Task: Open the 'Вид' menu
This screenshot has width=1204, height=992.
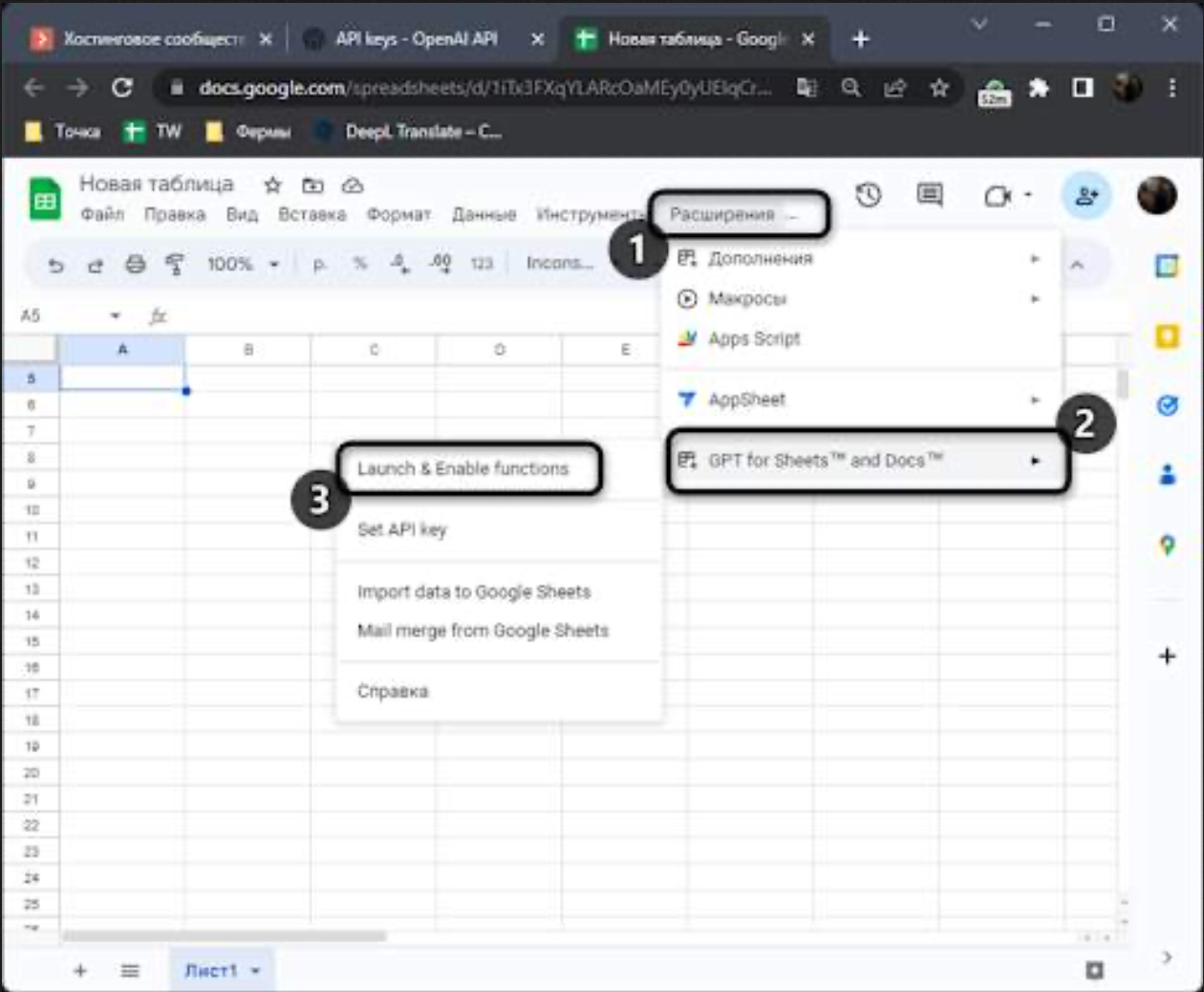Action: [x=242, y=214]
